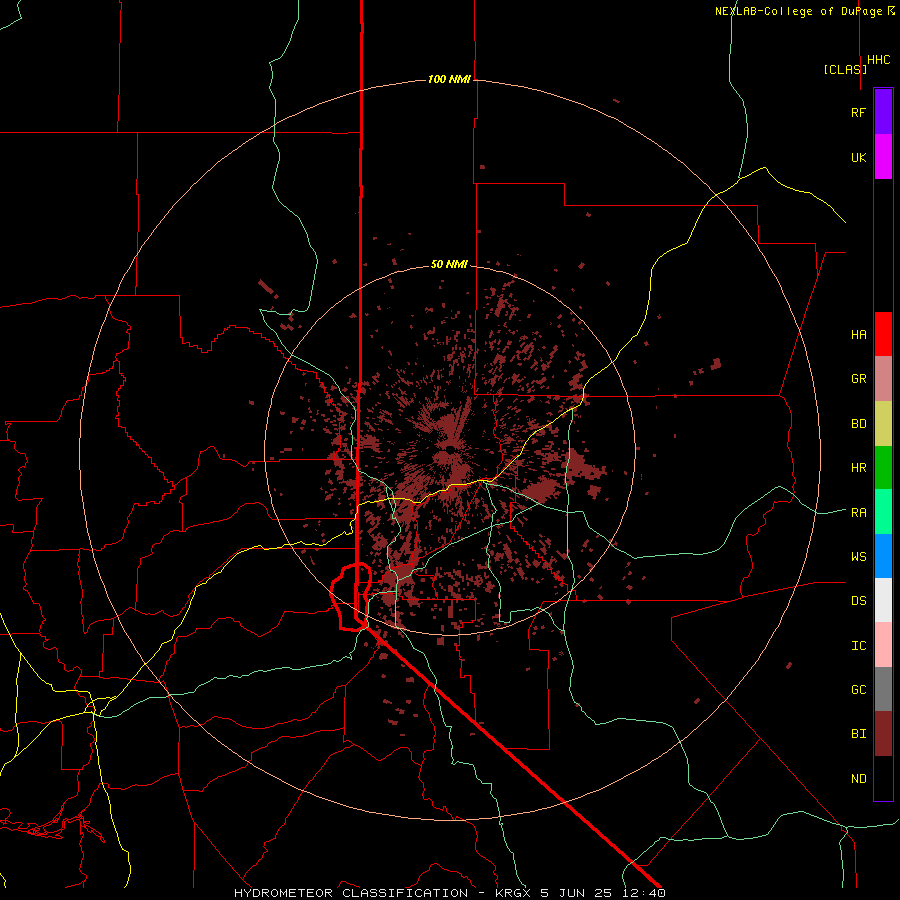Viewport: 900px width, 900px height.
Task: Click the GC gray legend color
Action: 883,689
